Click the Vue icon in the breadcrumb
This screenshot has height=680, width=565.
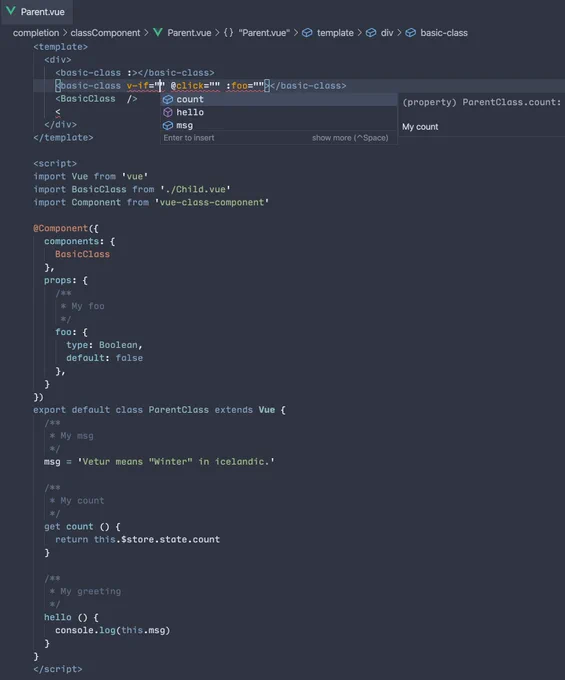tap(158, 33)
